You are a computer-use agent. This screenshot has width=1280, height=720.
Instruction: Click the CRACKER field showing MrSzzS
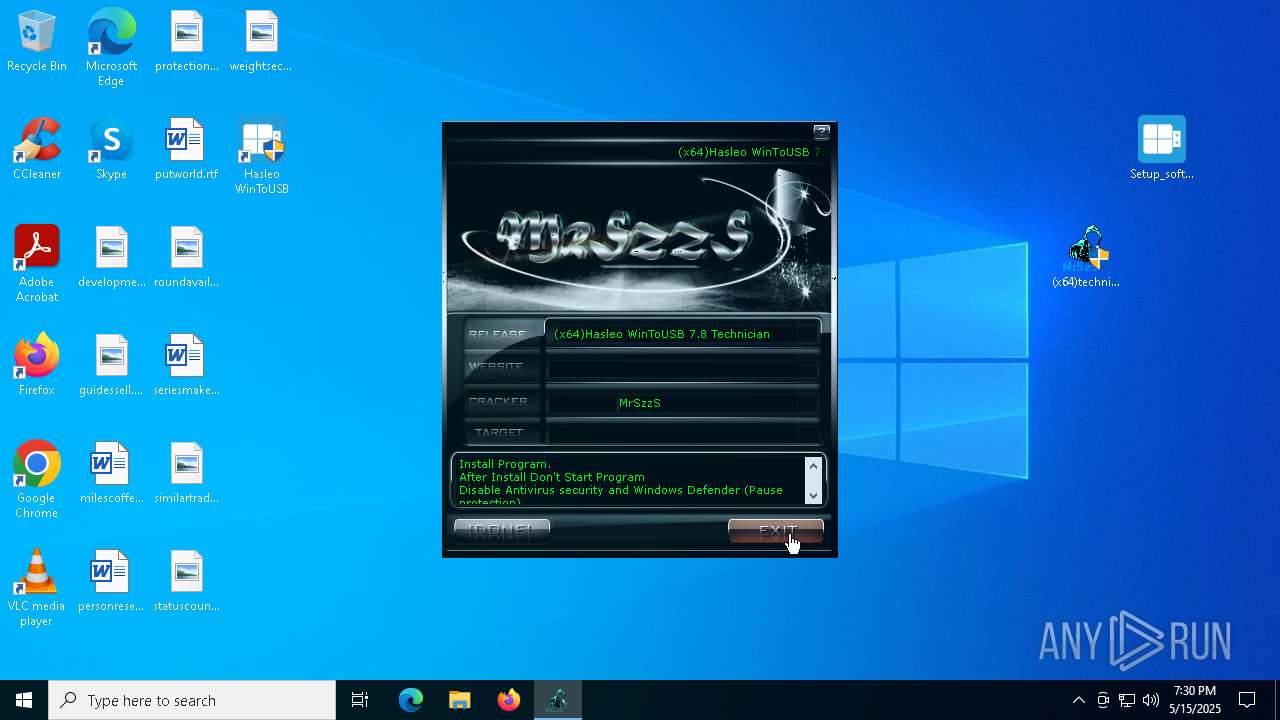coord(682,402)
